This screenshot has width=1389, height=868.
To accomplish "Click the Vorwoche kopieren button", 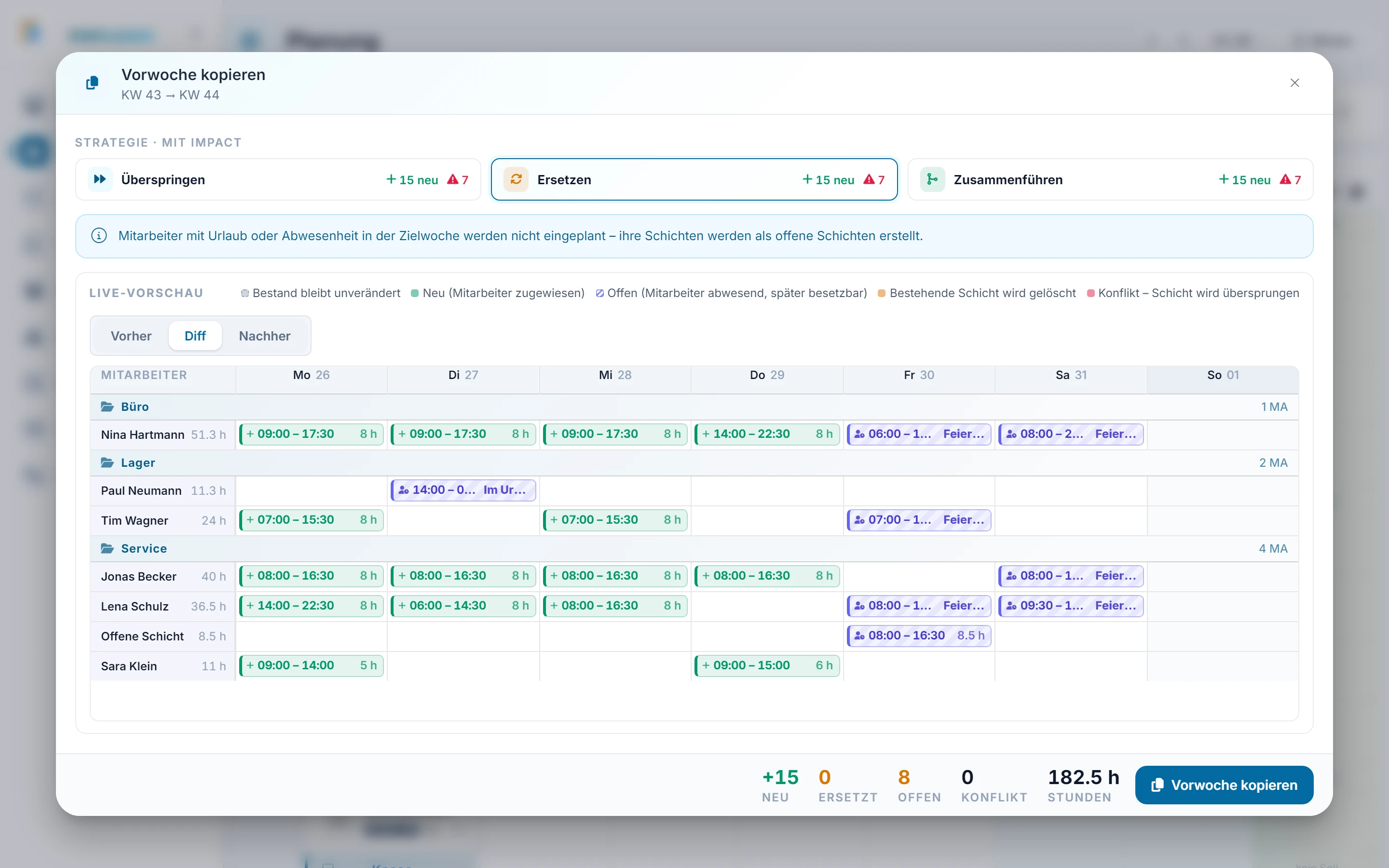I will click(1224, 785).
